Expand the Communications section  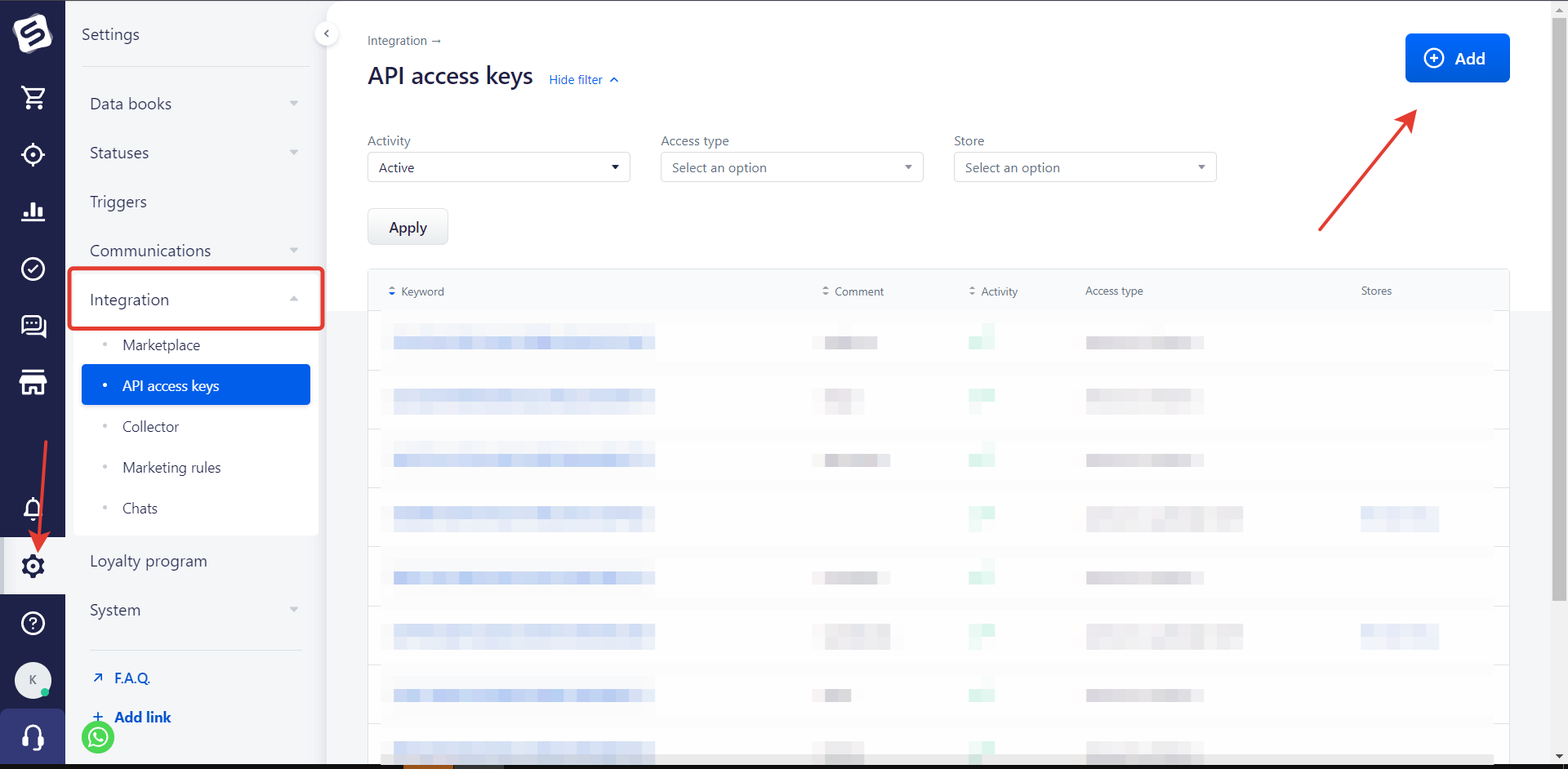(x=194, y=251)
